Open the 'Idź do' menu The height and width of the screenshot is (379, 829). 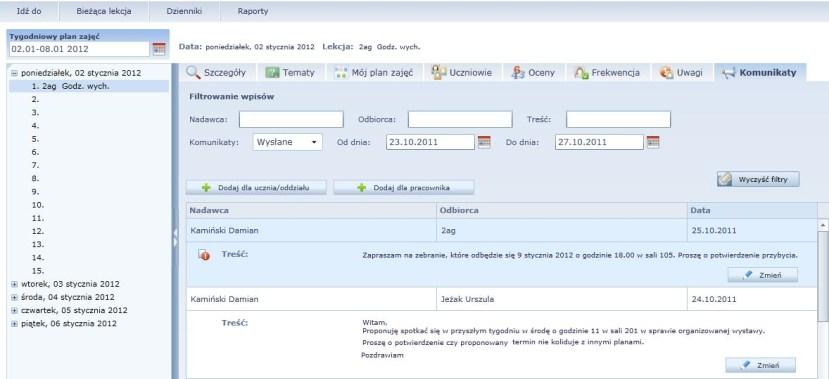(x=29, y=11)
